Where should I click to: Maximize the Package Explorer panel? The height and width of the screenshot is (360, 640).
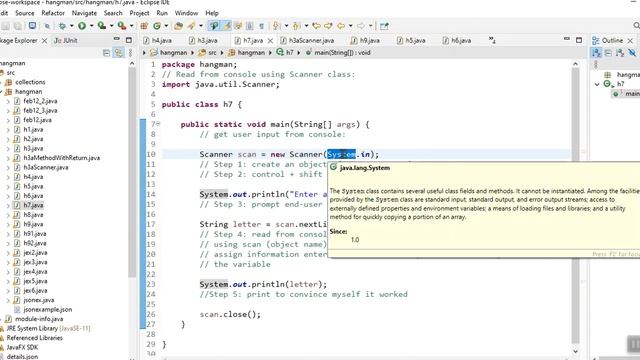(x=129, y=40)
